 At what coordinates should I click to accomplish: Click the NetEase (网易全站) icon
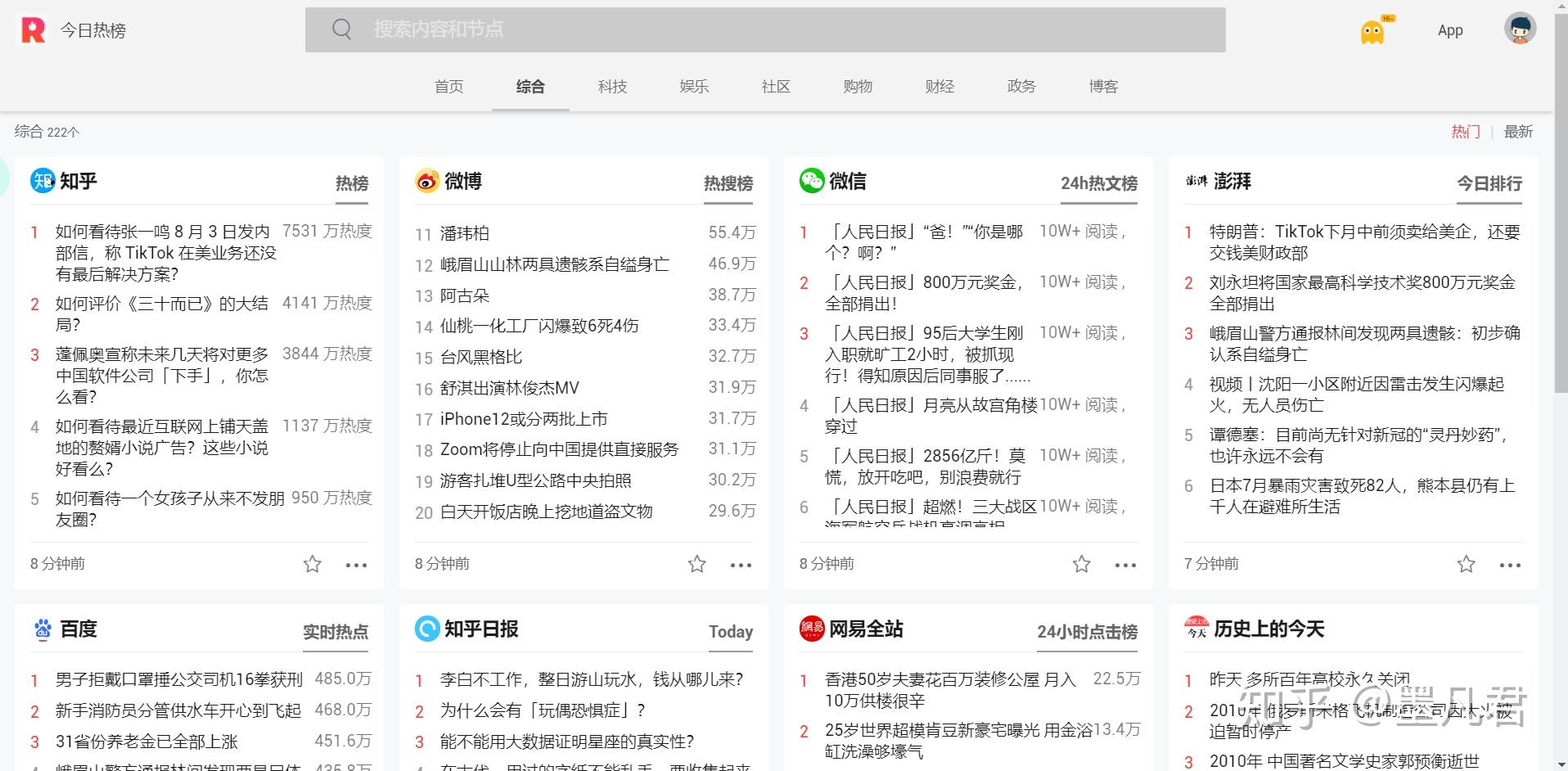(x=812, y=629)
